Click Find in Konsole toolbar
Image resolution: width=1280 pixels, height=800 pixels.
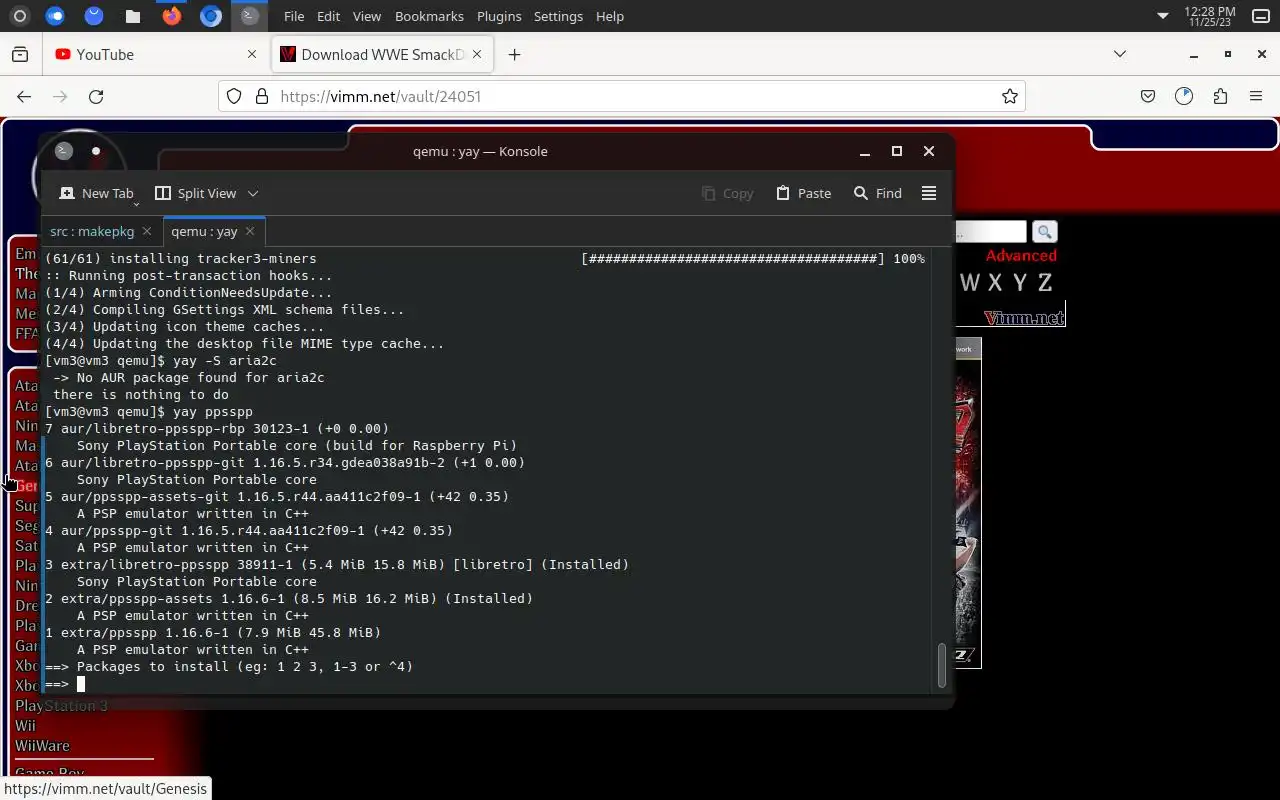(878, 193)
